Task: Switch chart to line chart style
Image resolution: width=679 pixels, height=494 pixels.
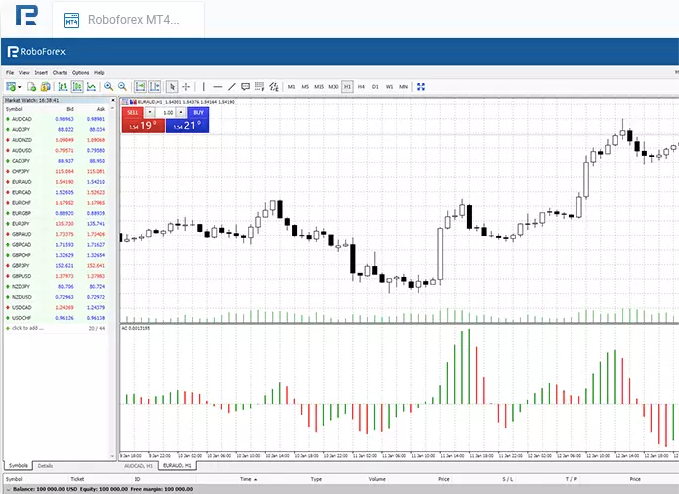Action: point(90,87)
